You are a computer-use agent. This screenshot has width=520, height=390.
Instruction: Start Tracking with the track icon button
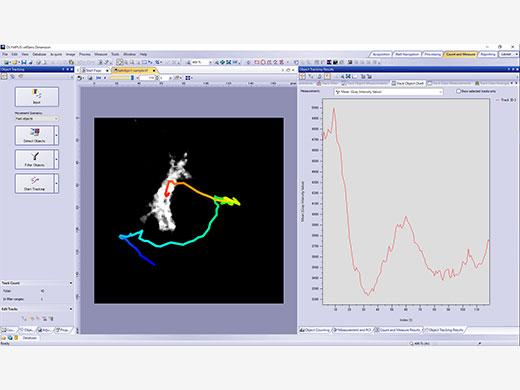[34, 183]
